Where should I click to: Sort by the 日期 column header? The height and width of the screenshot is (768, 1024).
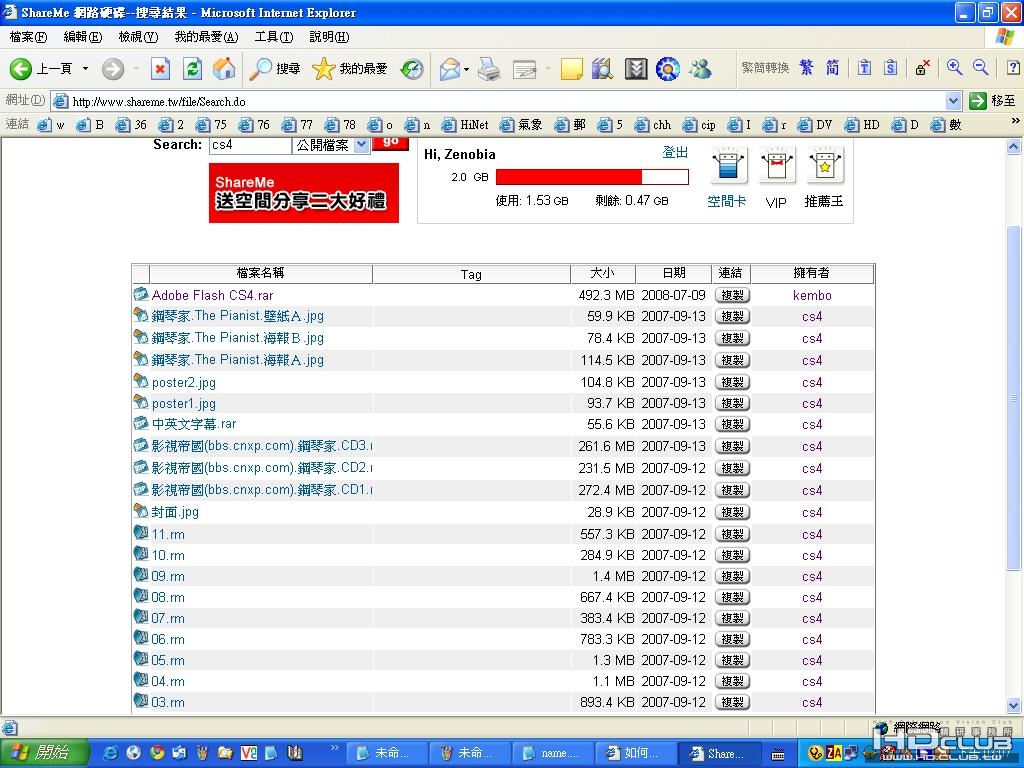click(674, 274)
